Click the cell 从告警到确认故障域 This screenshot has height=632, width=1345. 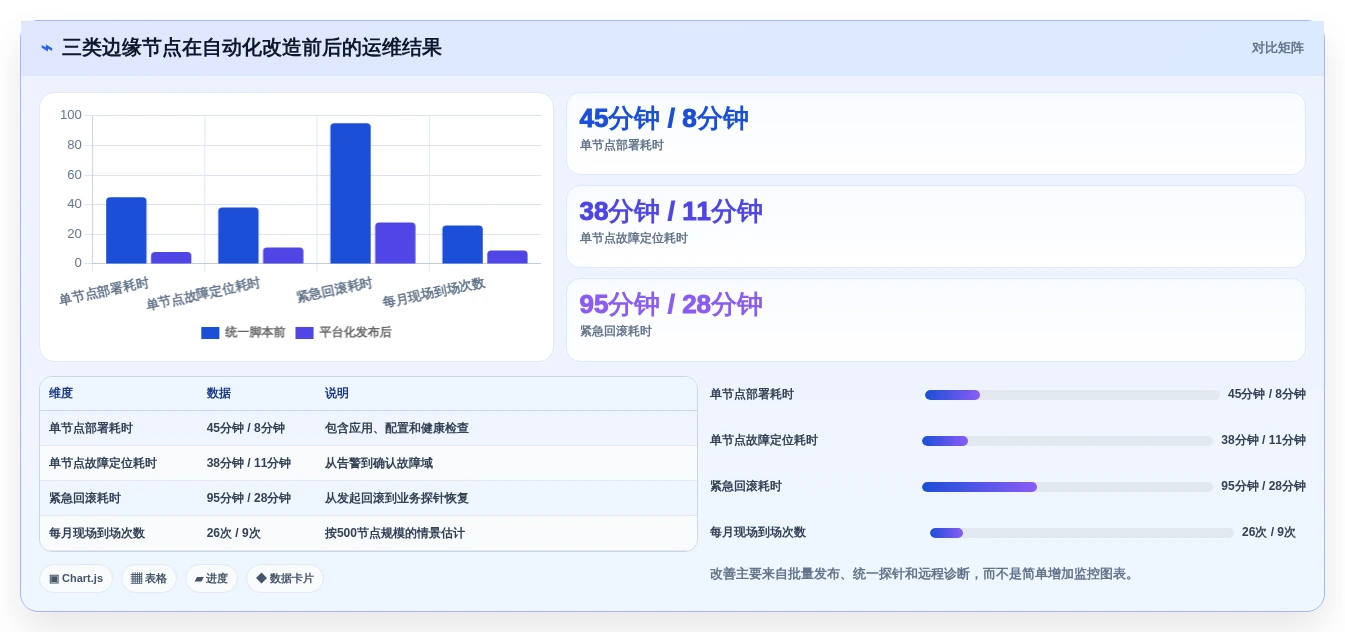tap(379, 463)
